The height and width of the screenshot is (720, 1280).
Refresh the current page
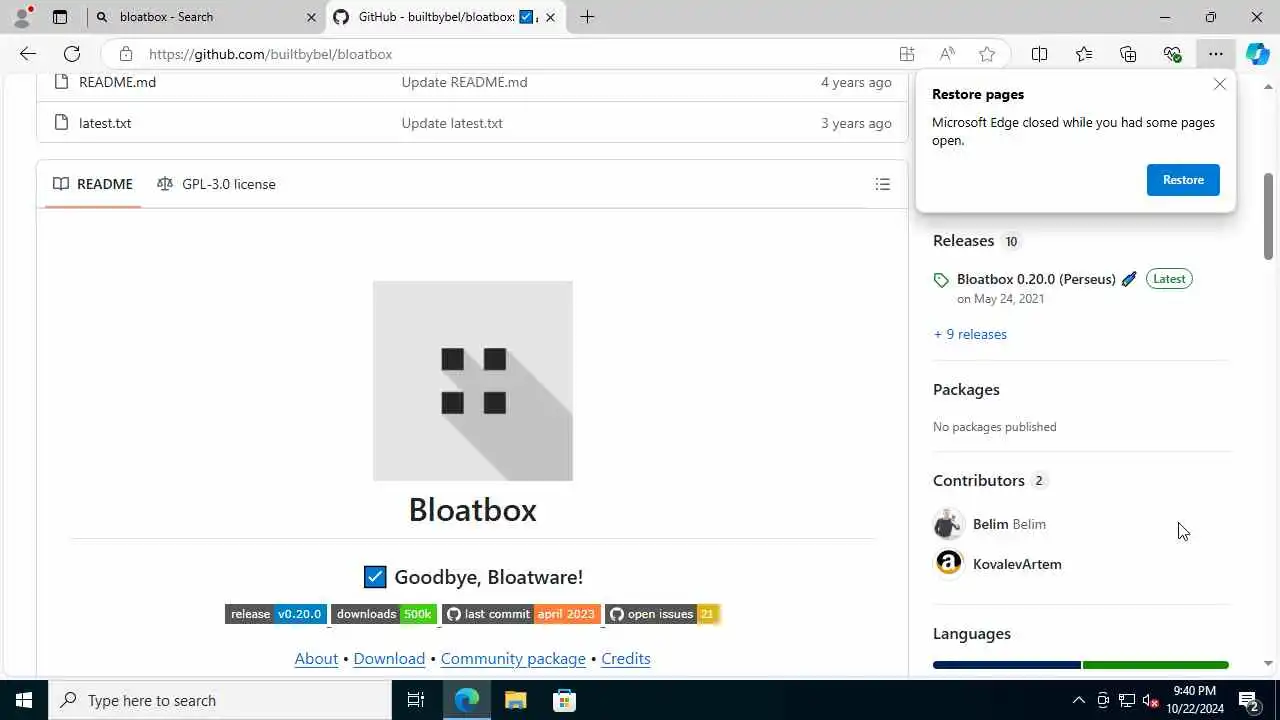click(x=72, y=54)
